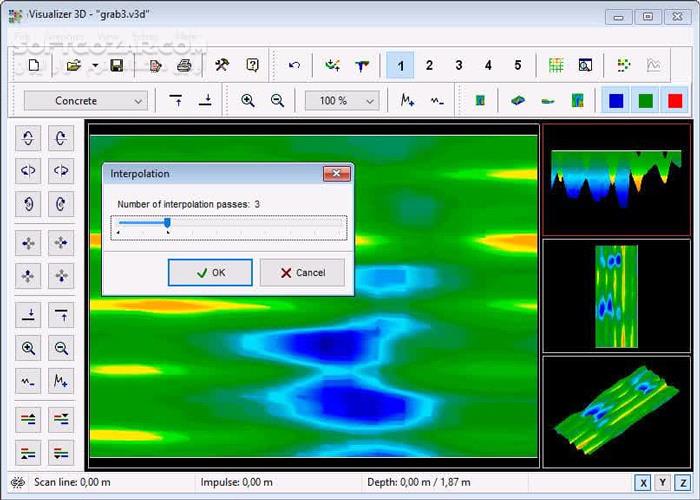Close the Interpolation dialog with its red X
This screenshot has width=700, height=500.
point(337,174)
